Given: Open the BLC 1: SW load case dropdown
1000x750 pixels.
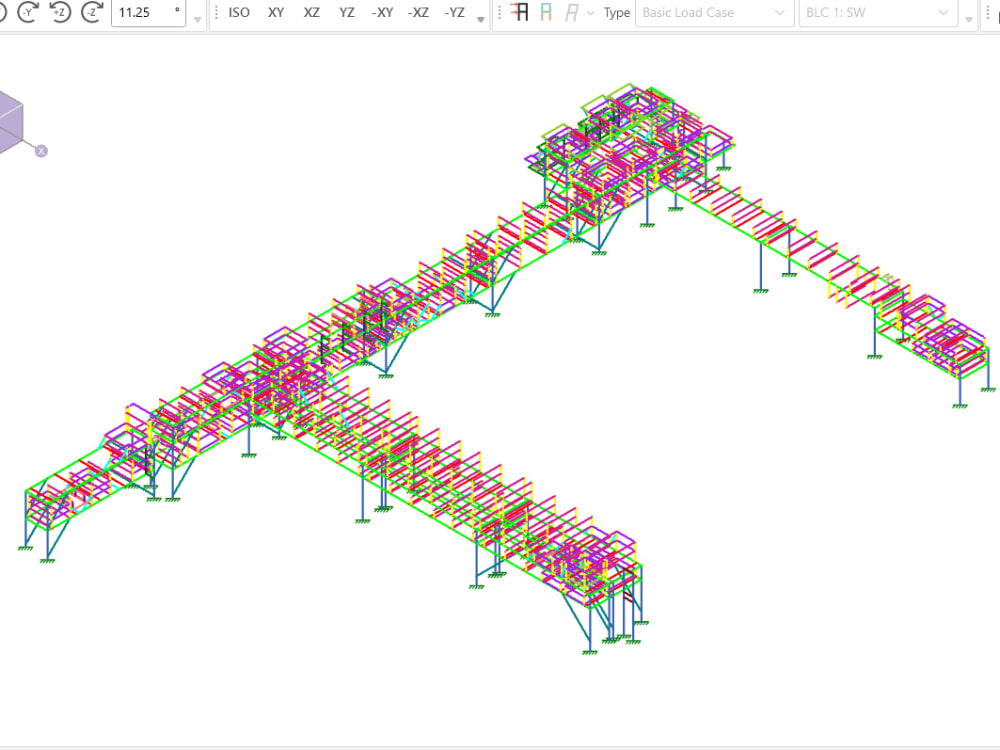Looking at the screenshot, I should click(878, 12).
